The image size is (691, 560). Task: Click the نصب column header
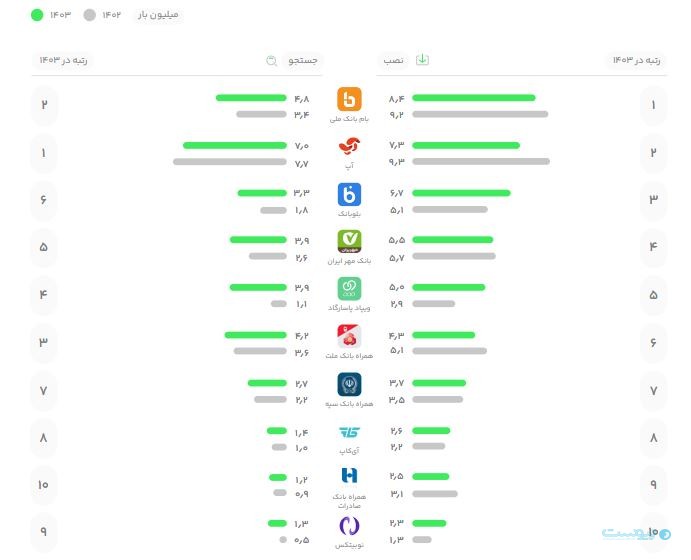click(393, 60)
